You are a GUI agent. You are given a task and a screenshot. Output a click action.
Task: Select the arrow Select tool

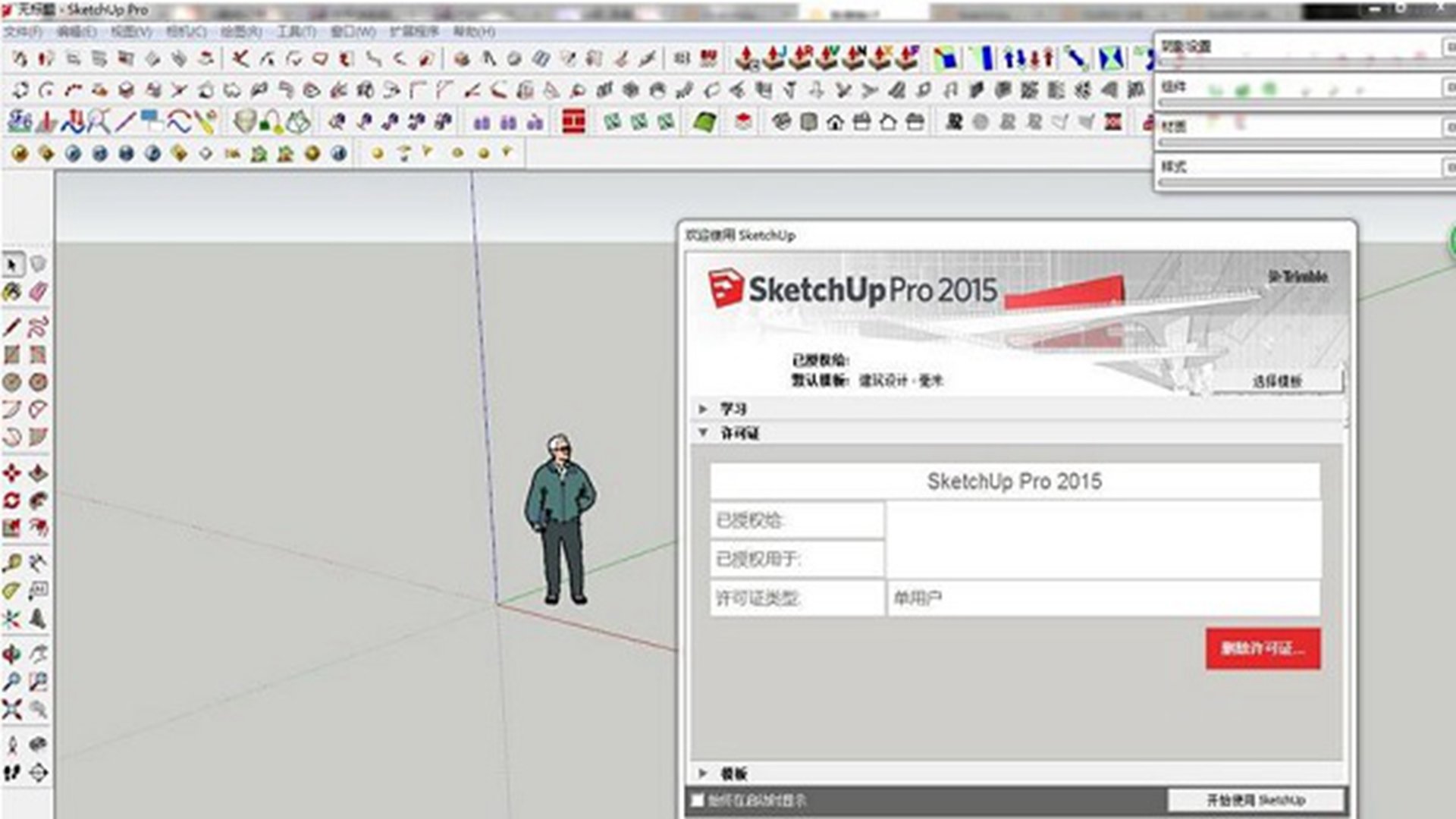pyautogui.click(x=11, y=264)
